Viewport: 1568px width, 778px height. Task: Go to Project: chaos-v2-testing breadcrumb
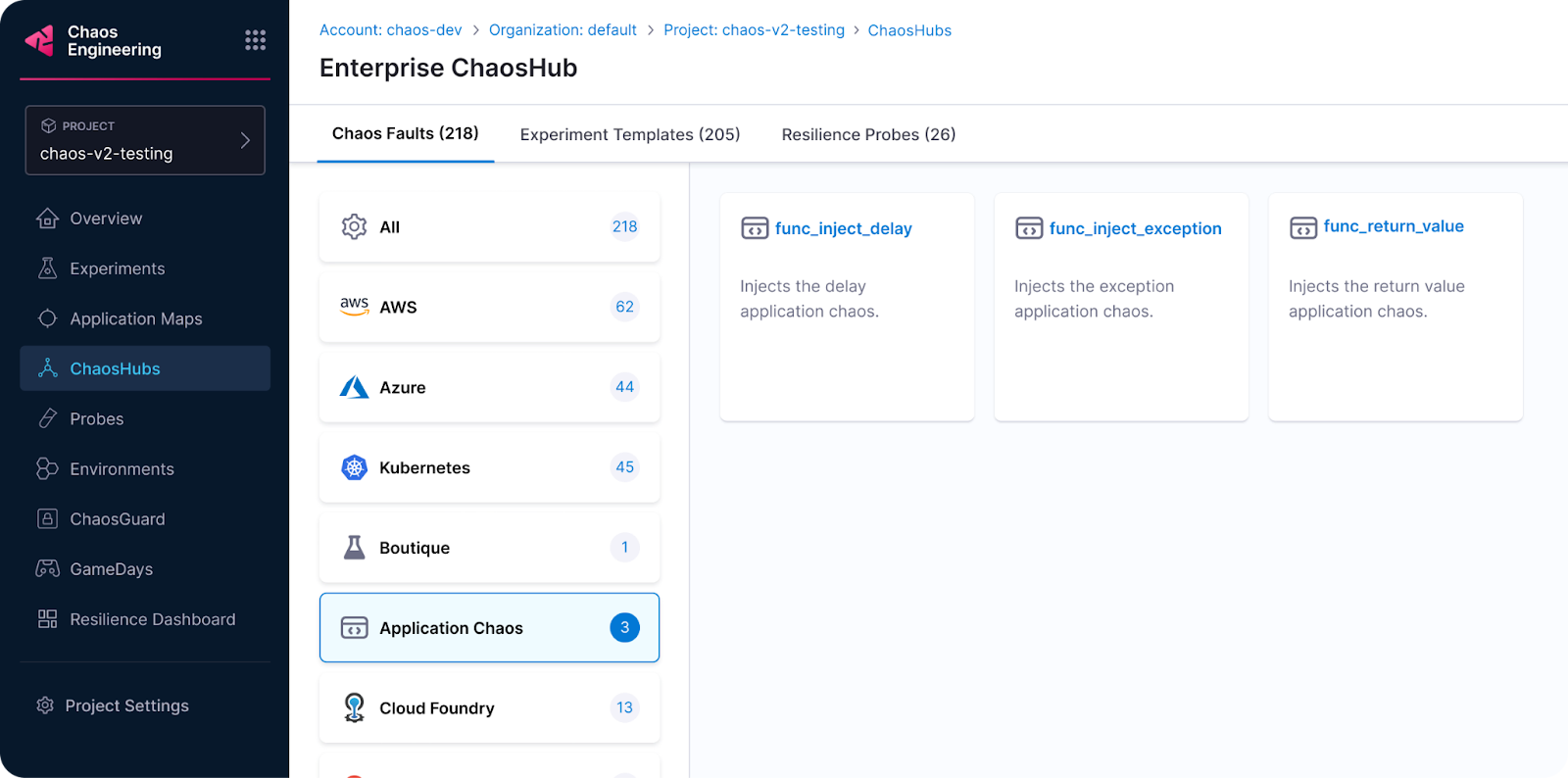tap(754, 30)
